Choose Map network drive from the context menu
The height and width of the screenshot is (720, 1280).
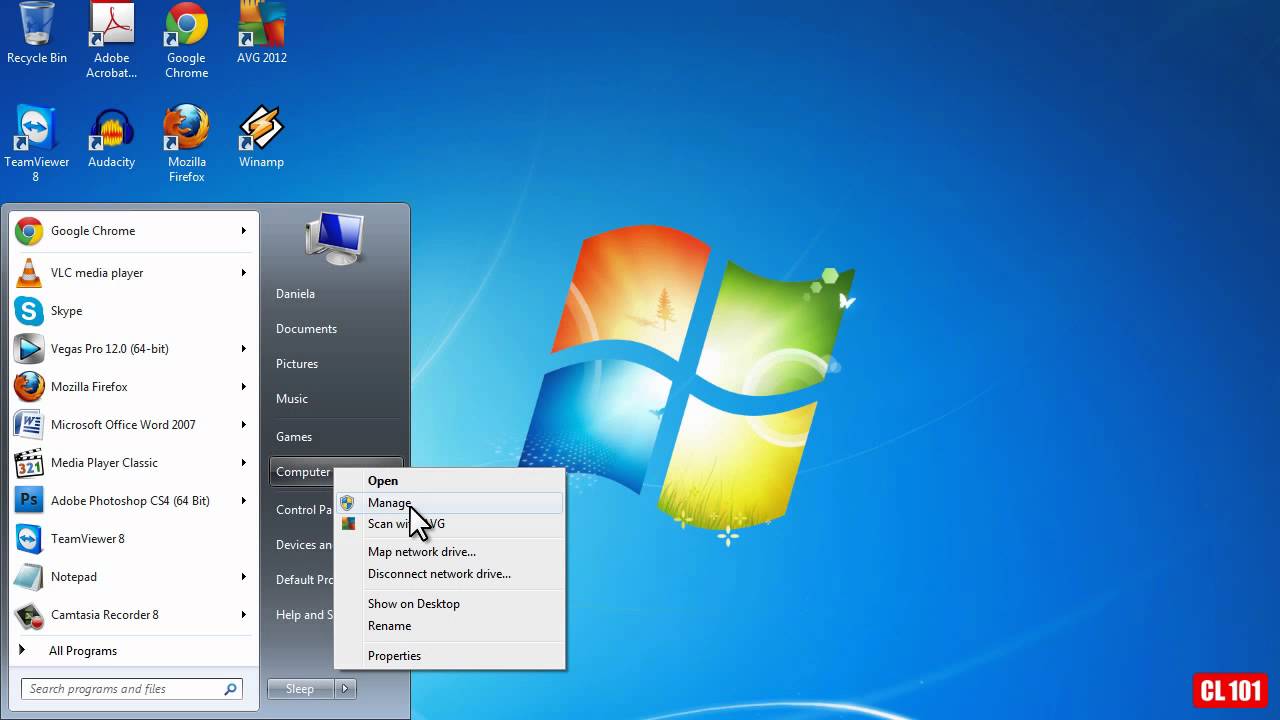[421, 551]
